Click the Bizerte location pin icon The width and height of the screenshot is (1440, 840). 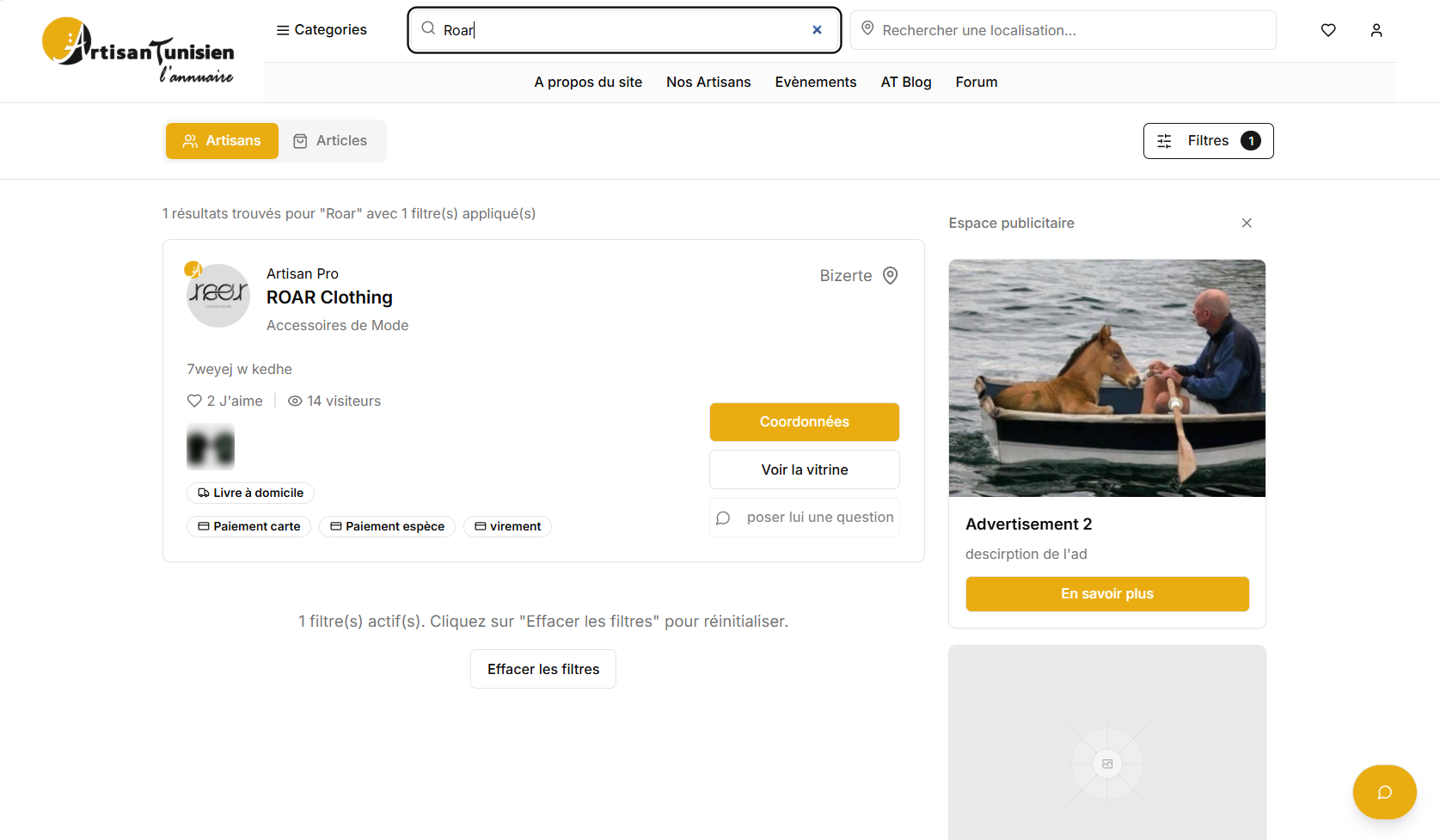[x=891, y=276]
